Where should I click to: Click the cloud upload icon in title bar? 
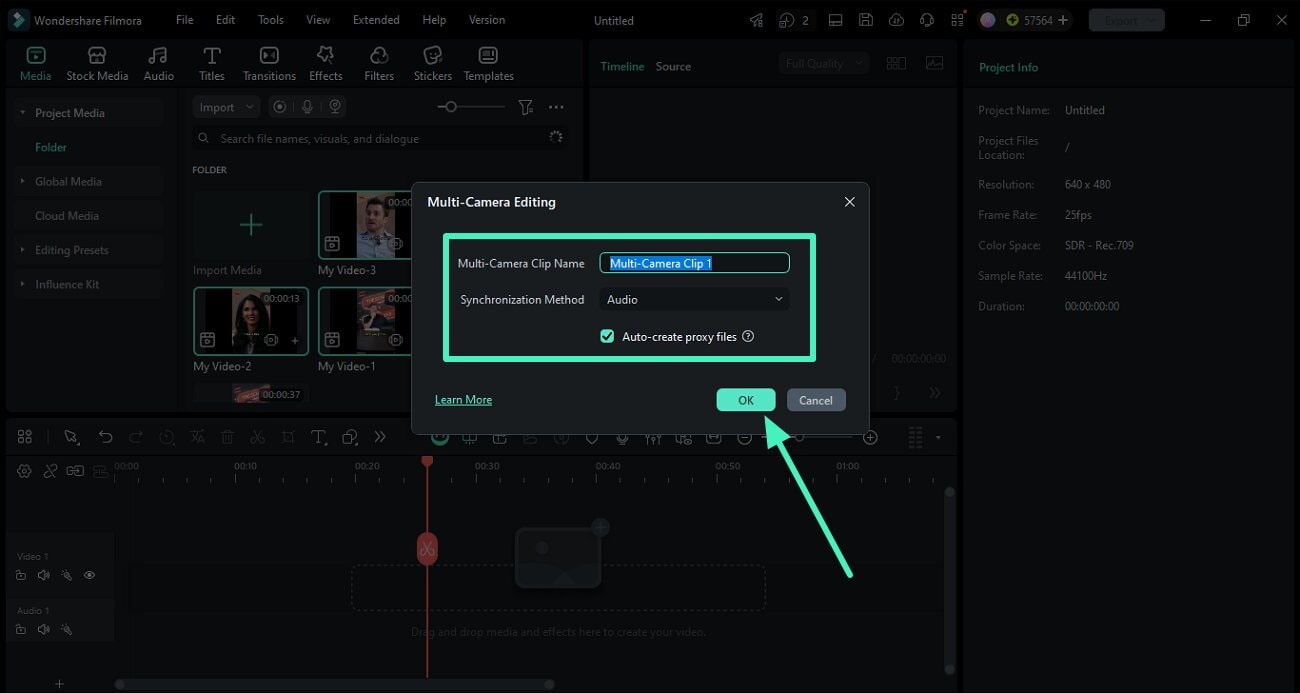[x=896, y=20]
